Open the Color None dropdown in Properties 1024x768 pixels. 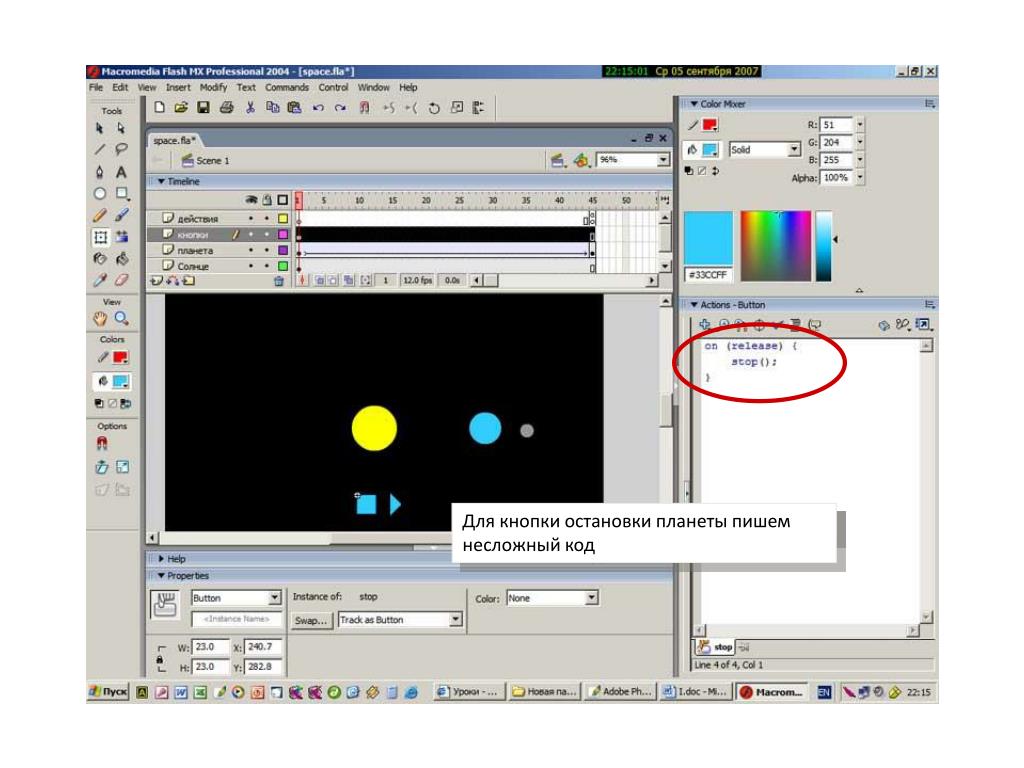[591, 598]
